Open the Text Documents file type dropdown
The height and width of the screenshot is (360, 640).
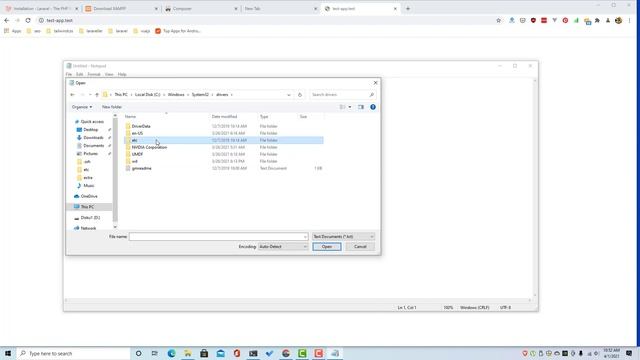pos(343,237)
